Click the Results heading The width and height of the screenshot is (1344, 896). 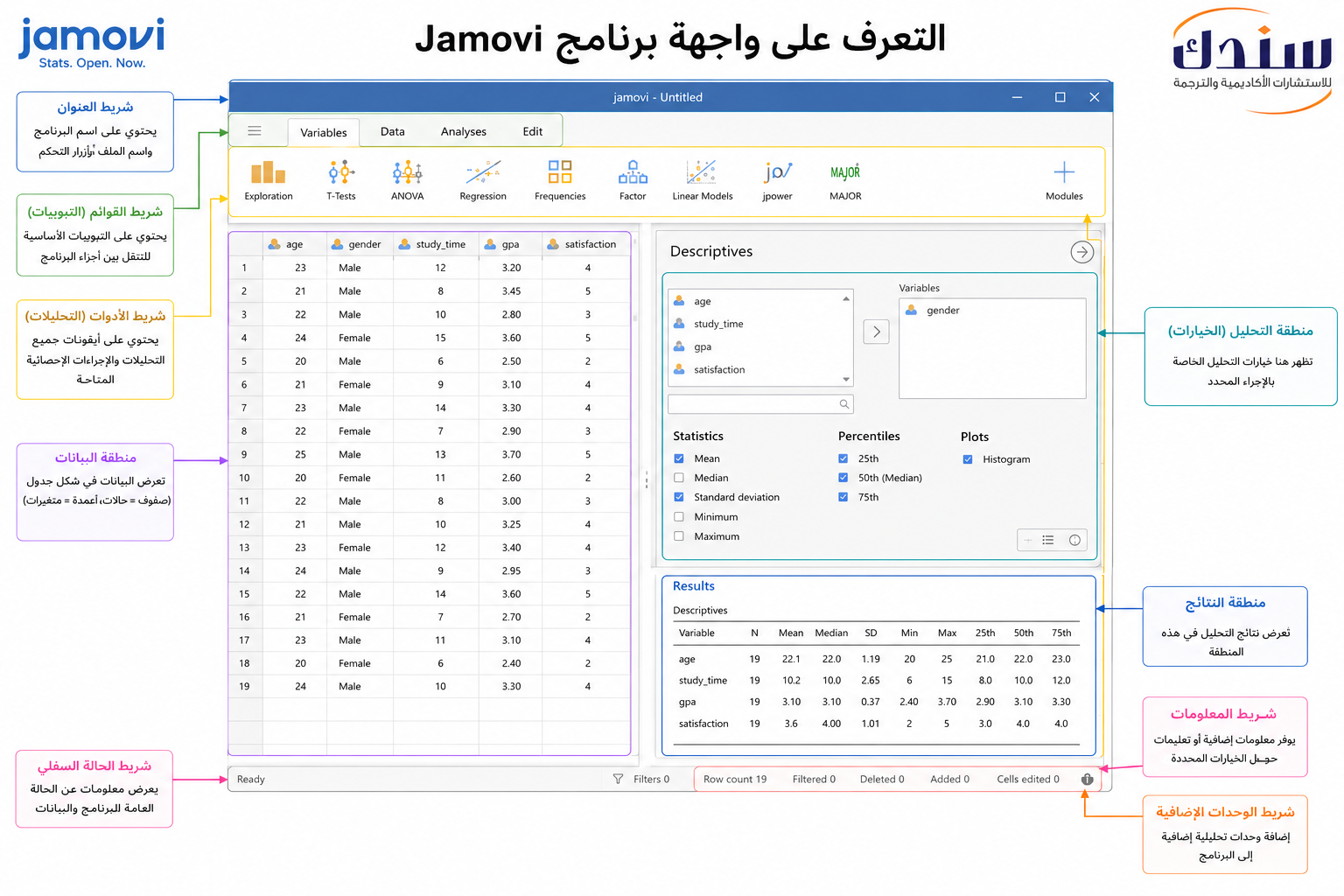693,586
